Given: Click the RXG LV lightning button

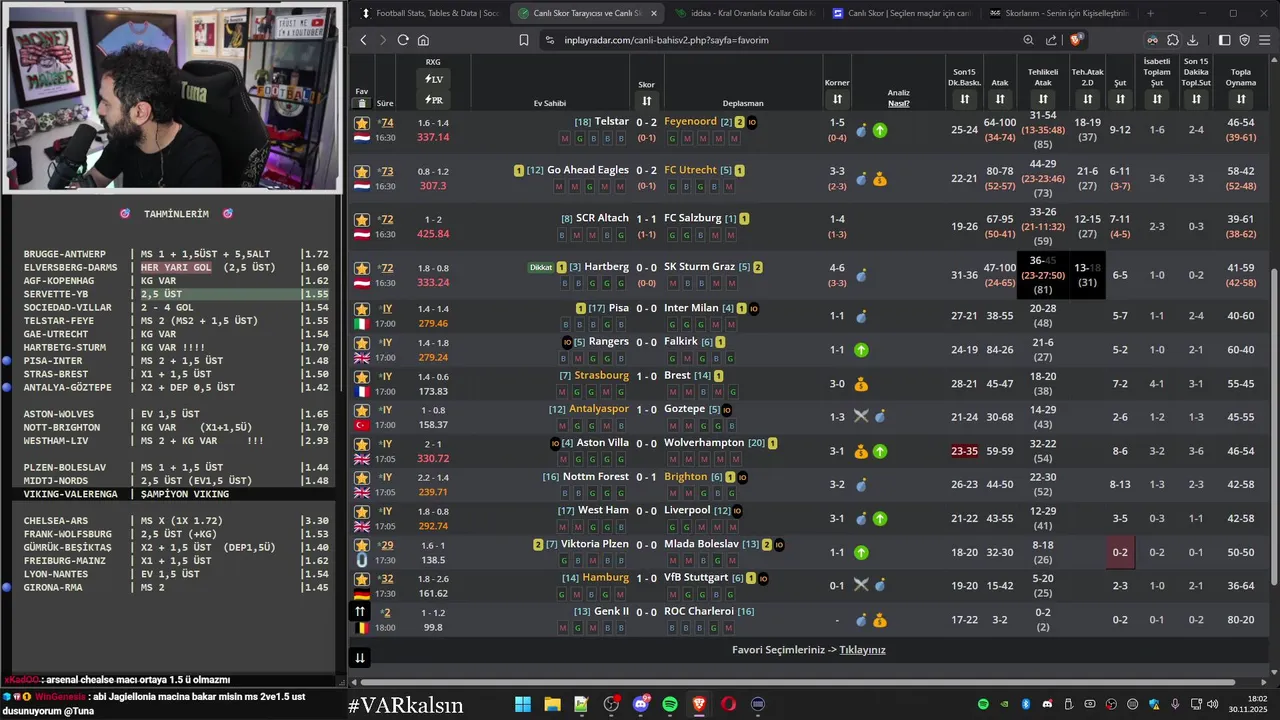Looking at the screenshot, I should click(433, 79).
